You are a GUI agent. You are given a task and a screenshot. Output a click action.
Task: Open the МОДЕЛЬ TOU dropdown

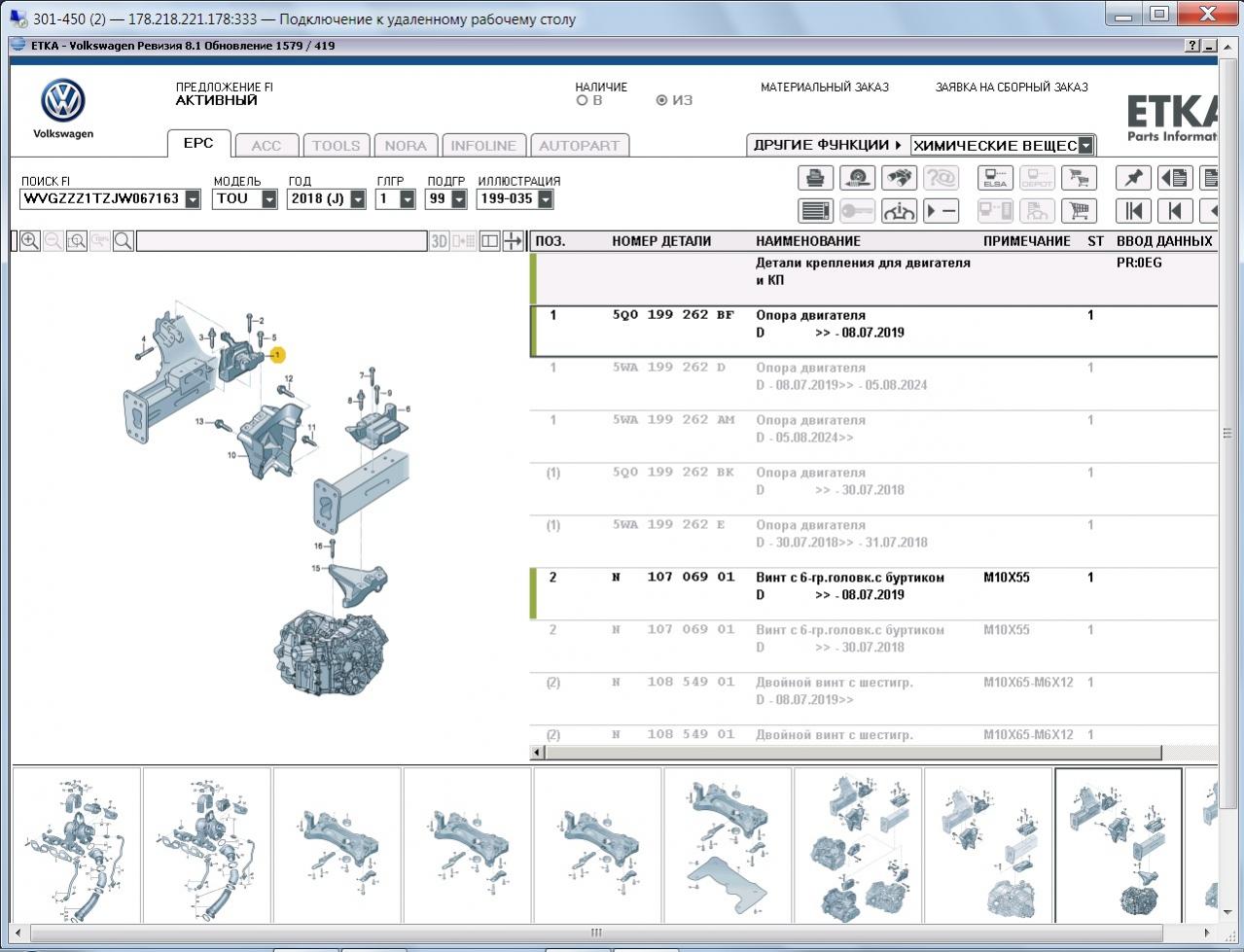coord(269,199)
